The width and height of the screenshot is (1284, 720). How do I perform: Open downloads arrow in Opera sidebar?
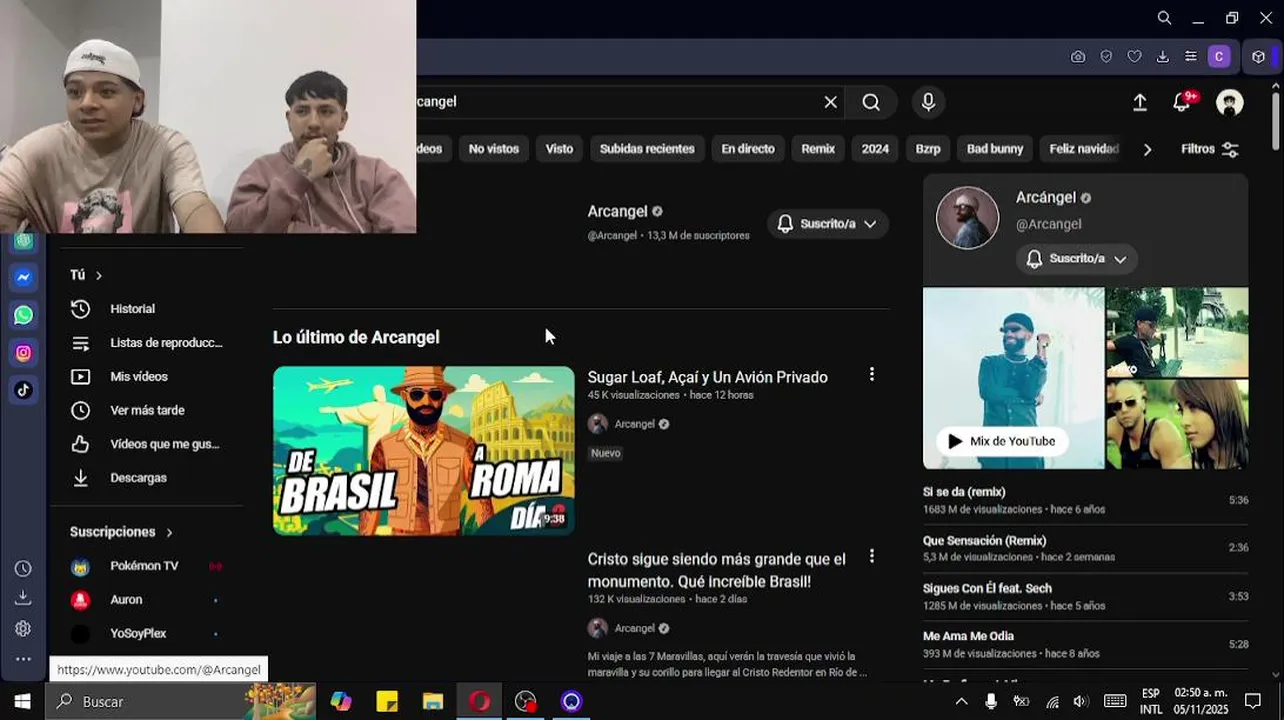[23, 598]
